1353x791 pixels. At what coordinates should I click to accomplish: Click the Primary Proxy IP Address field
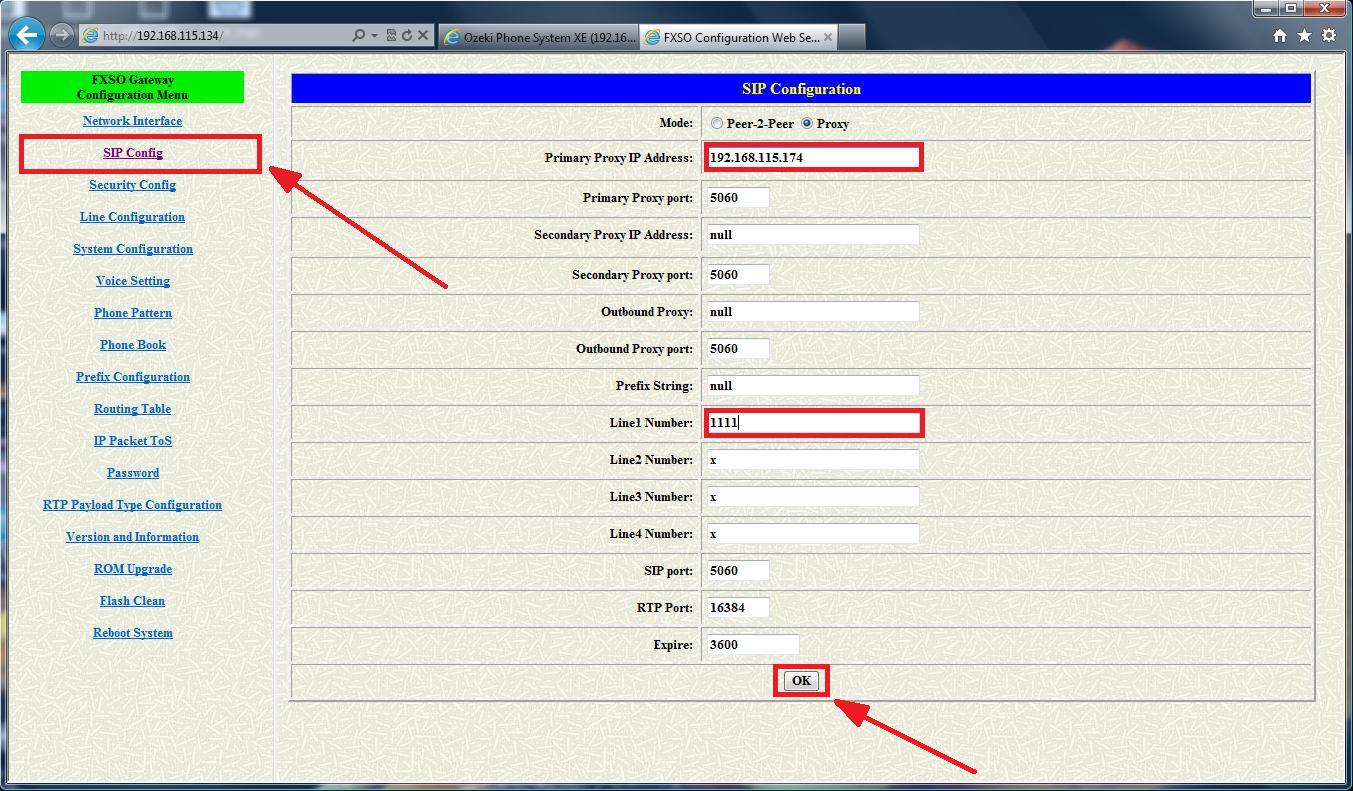point(811,157)
